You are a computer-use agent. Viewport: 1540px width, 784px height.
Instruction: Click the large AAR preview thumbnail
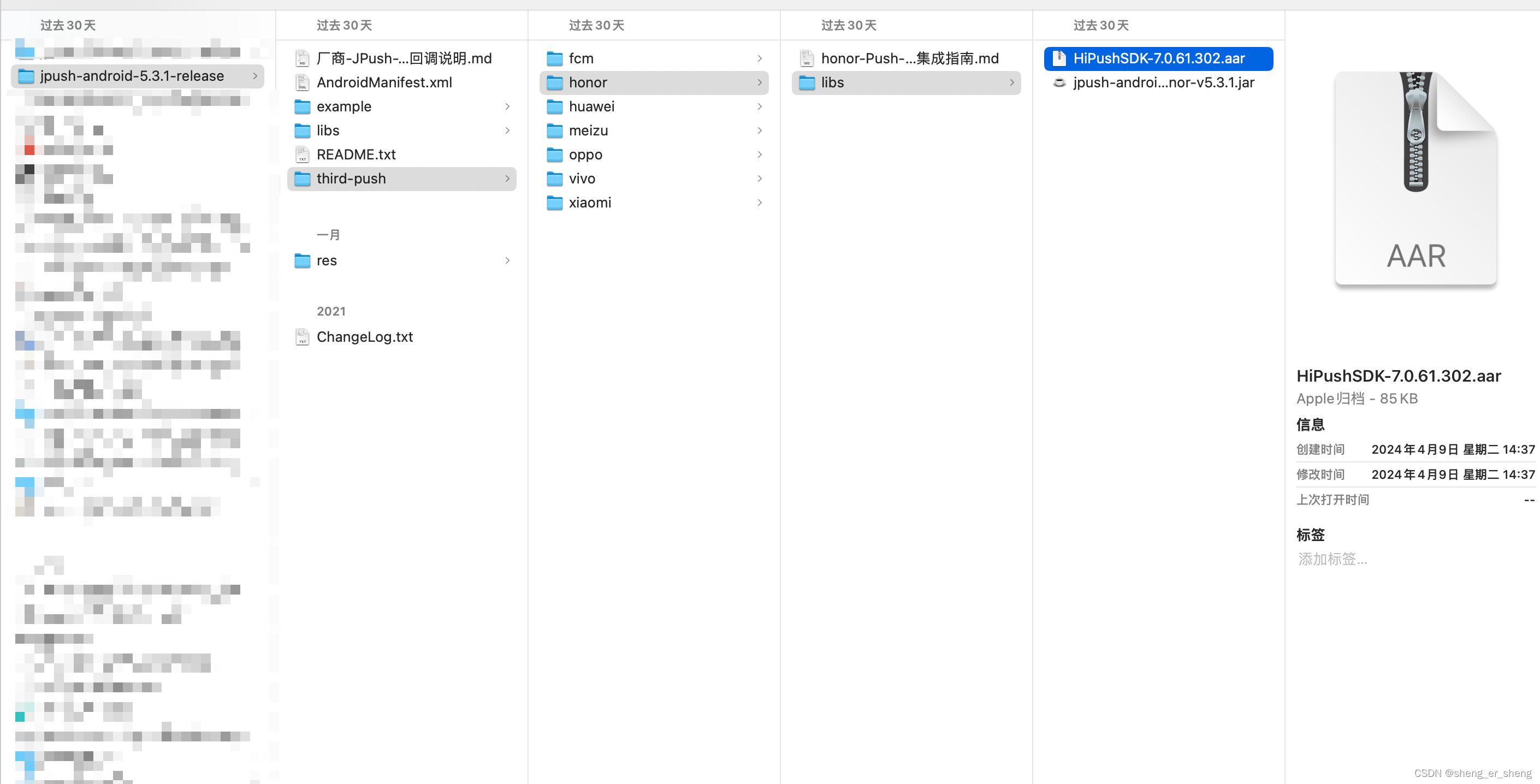1415,178
